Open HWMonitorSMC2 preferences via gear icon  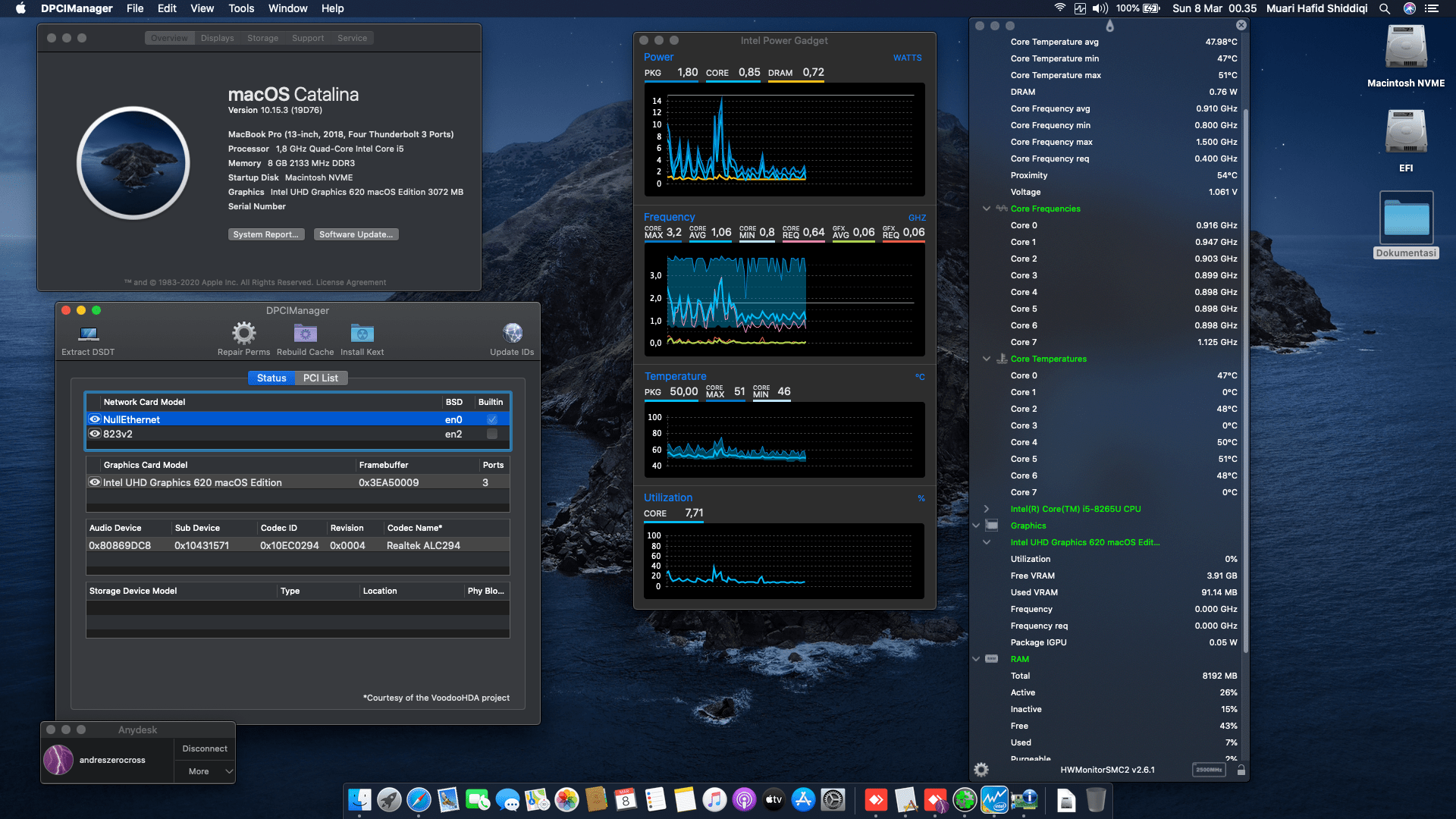981,770
